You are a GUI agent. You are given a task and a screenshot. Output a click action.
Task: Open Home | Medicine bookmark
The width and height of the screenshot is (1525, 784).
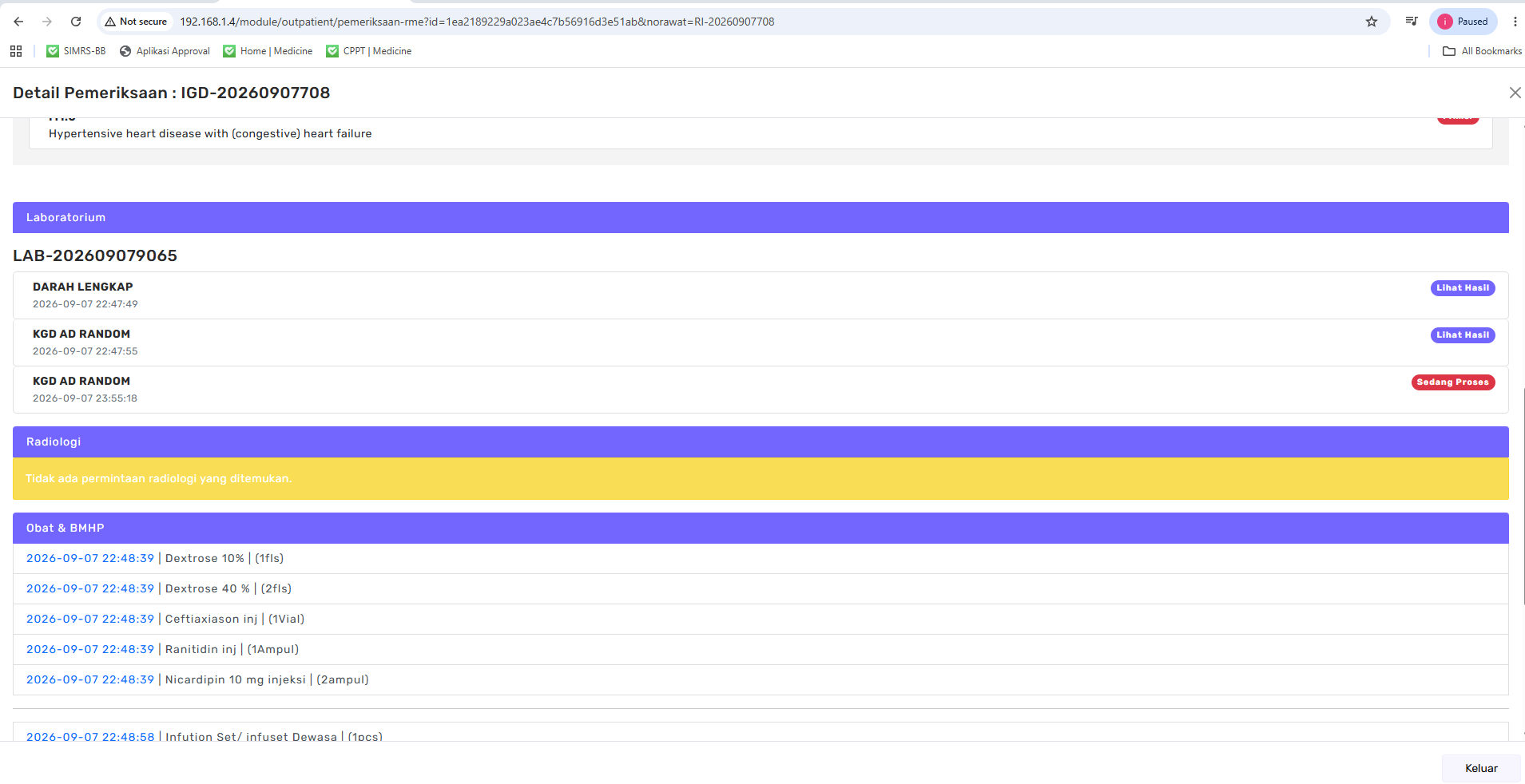(268, 51)
